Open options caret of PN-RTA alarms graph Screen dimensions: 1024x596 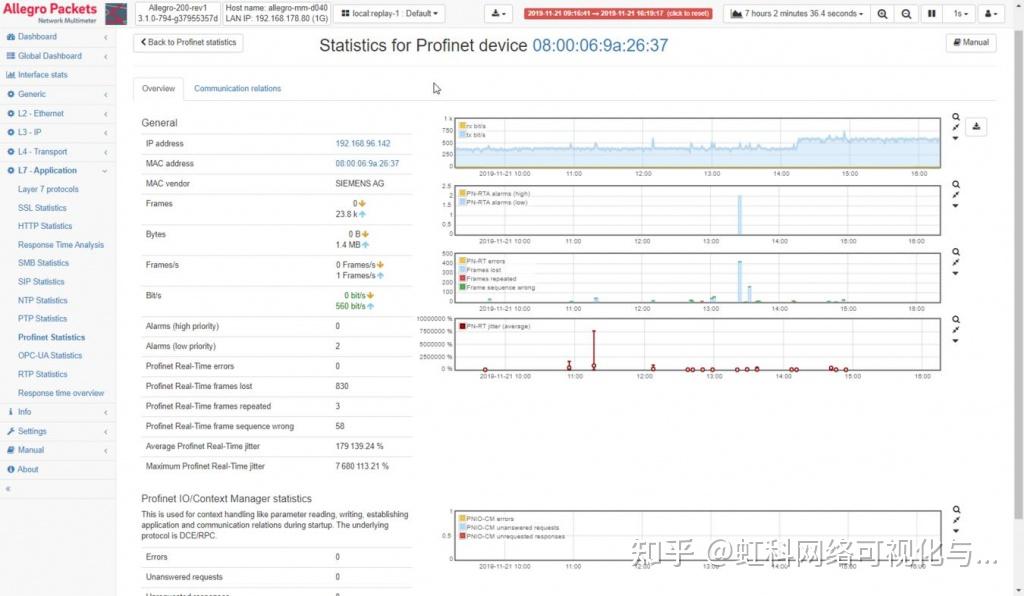(955, 206)
